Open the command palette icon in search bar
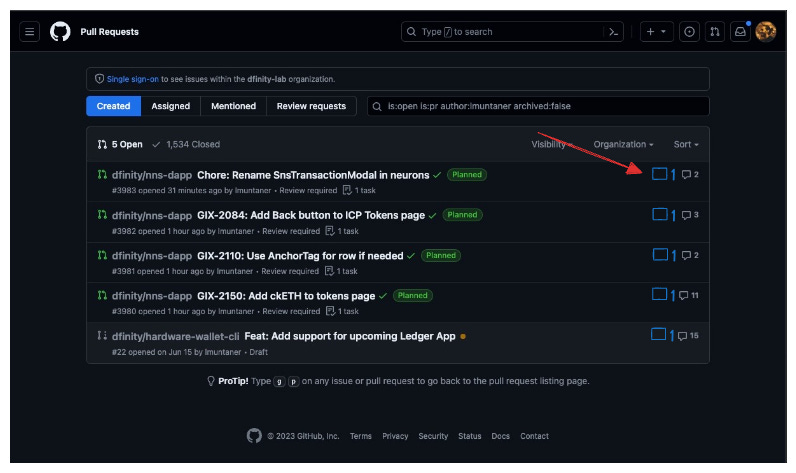 coord(613,32)
